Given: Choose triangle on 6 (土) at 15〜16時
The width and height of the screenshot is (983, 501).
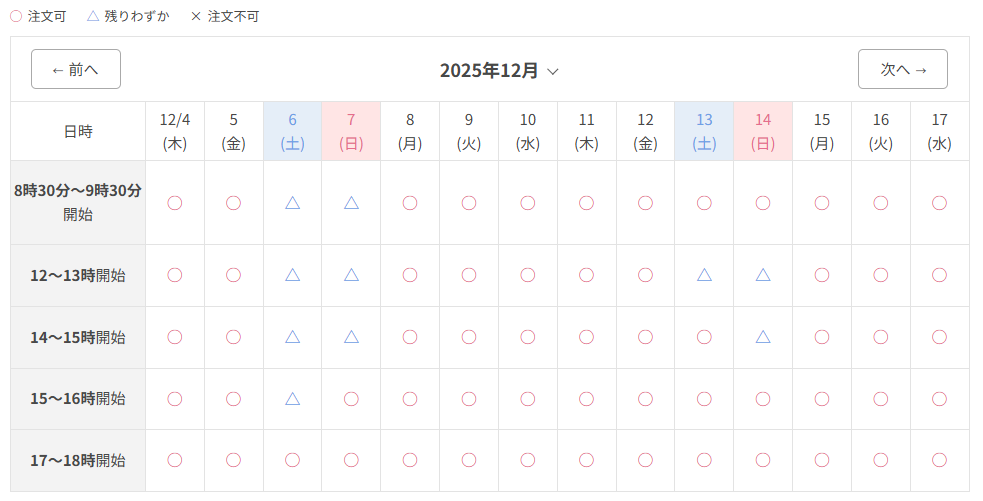Looking at the screenshot, I should pyautogui.click(x=292, y=399).
